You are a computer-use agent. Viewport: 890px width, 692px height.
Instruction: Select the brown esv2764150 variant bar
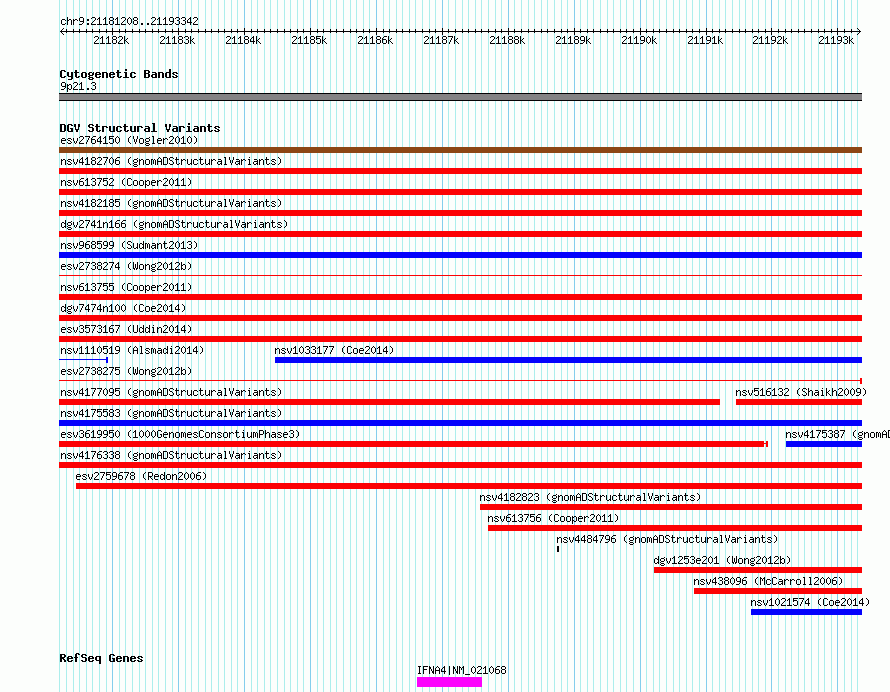click(460, 150)
